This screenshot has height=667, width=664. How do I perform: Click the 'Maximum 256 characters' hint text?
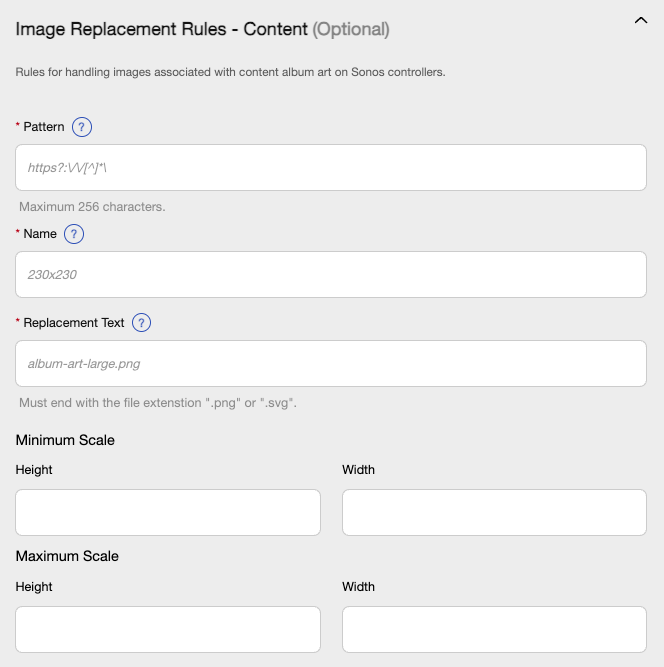(92, 207)
